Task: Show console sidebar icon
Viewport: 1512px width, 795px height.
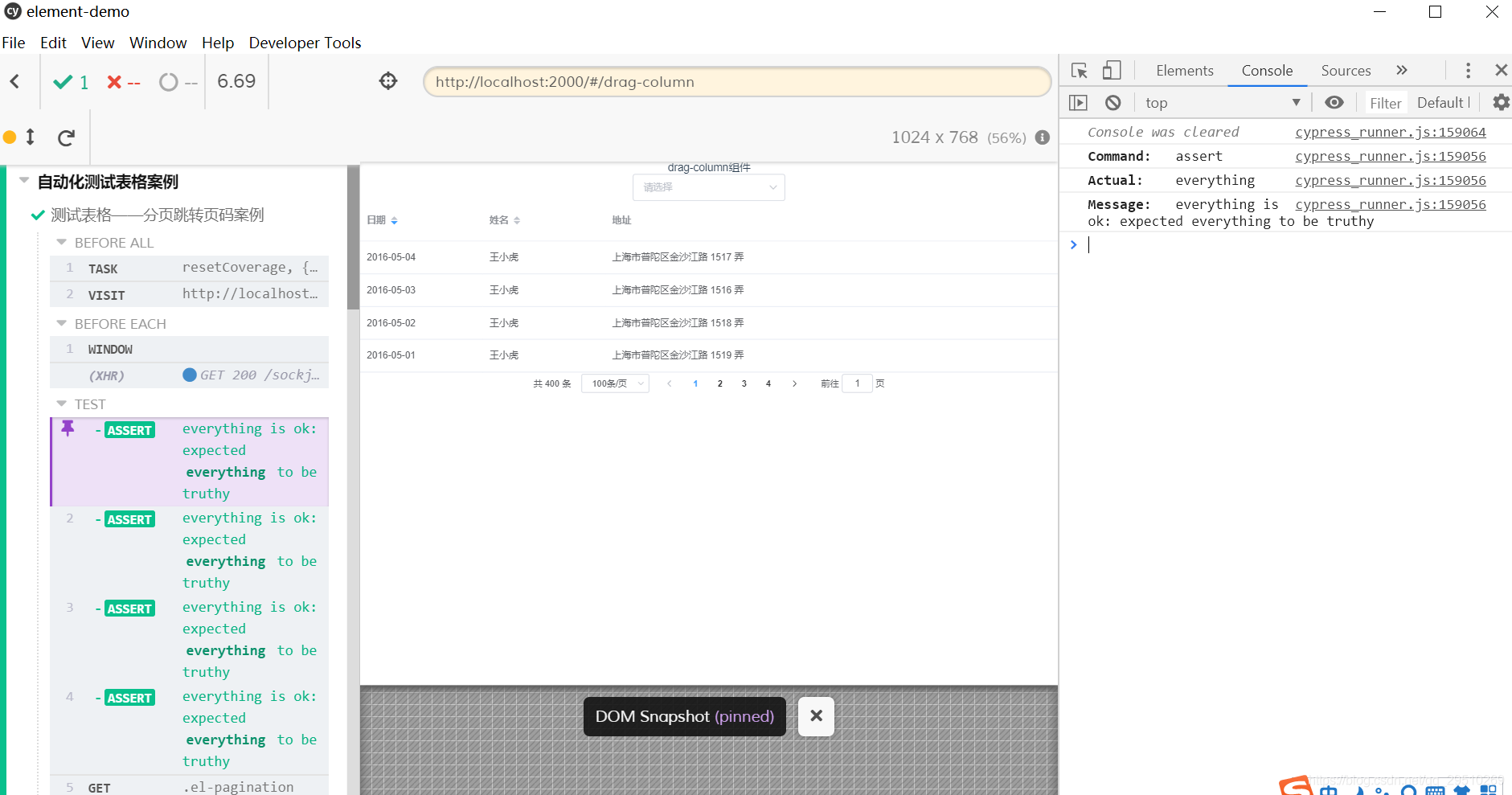Action: pos(1078,103)
